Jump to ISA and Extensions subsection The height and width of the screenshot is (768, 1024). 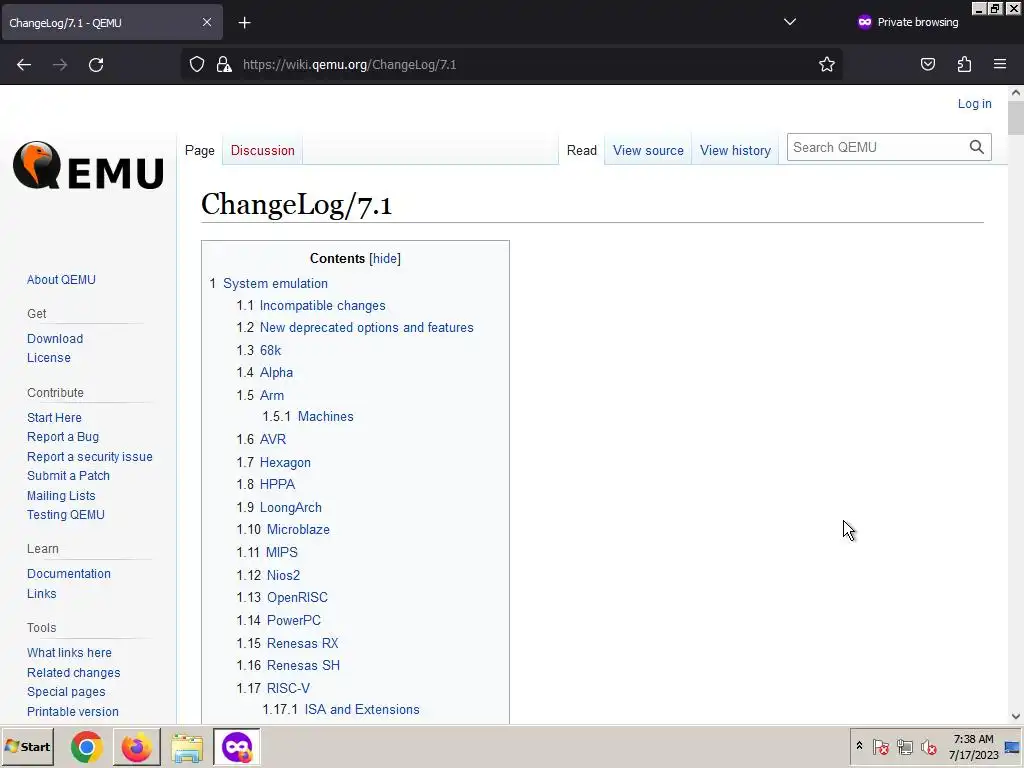[362, 710]
